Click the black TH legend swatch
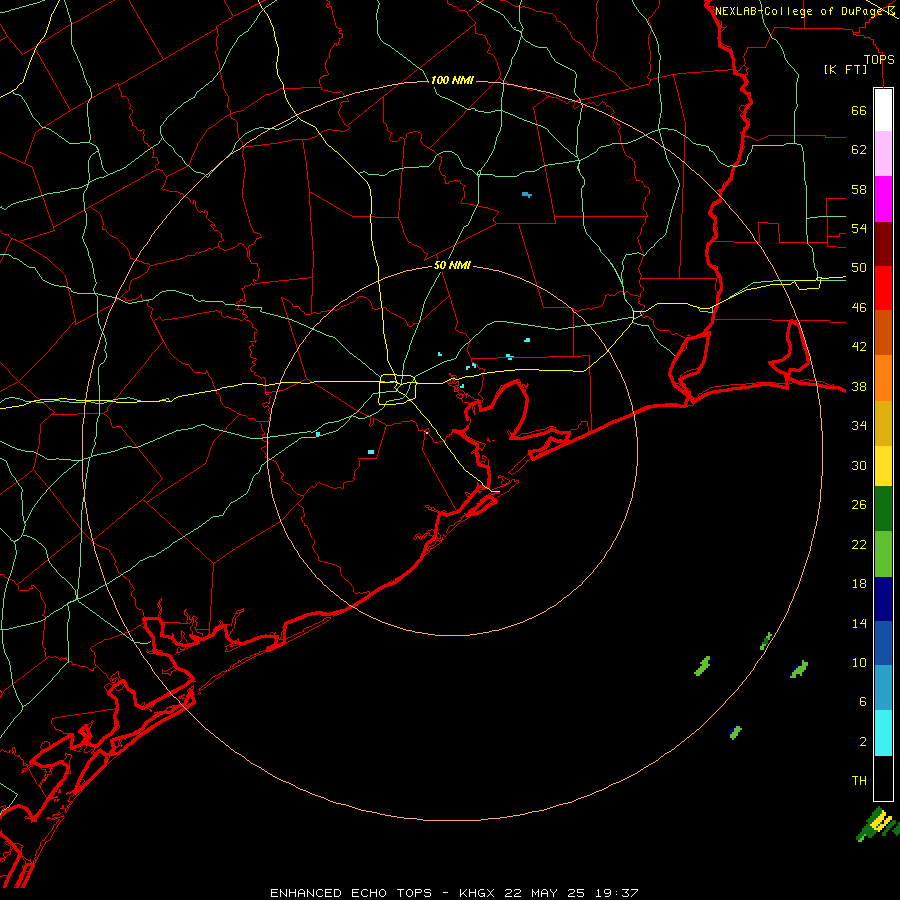The width and height of the screenshot is (900, 900). (883, 778)
